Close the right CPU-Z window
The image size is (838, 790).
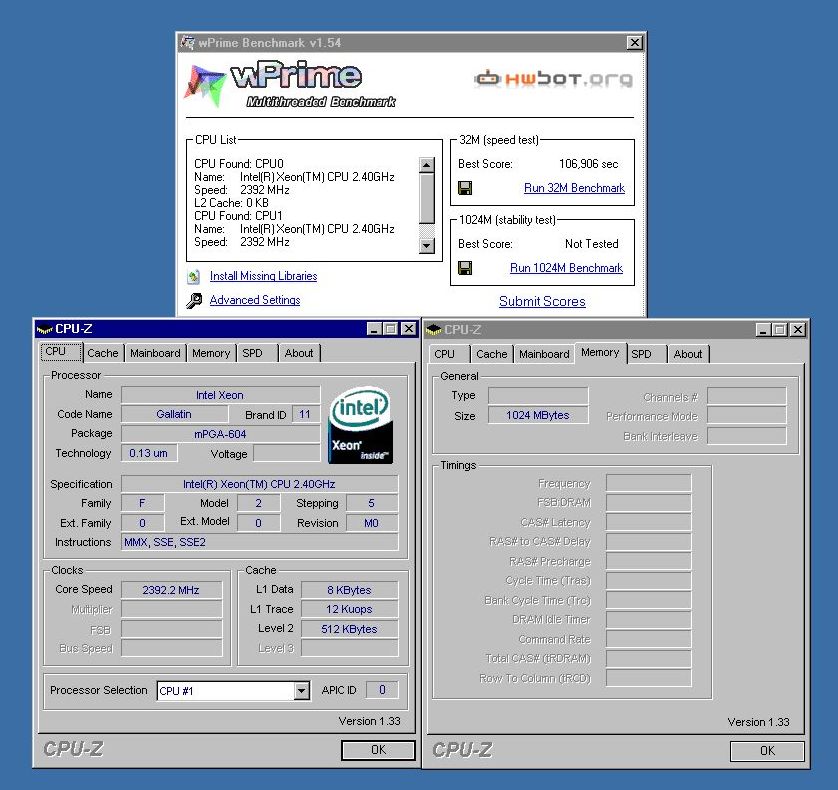click(x=798, y=330)
